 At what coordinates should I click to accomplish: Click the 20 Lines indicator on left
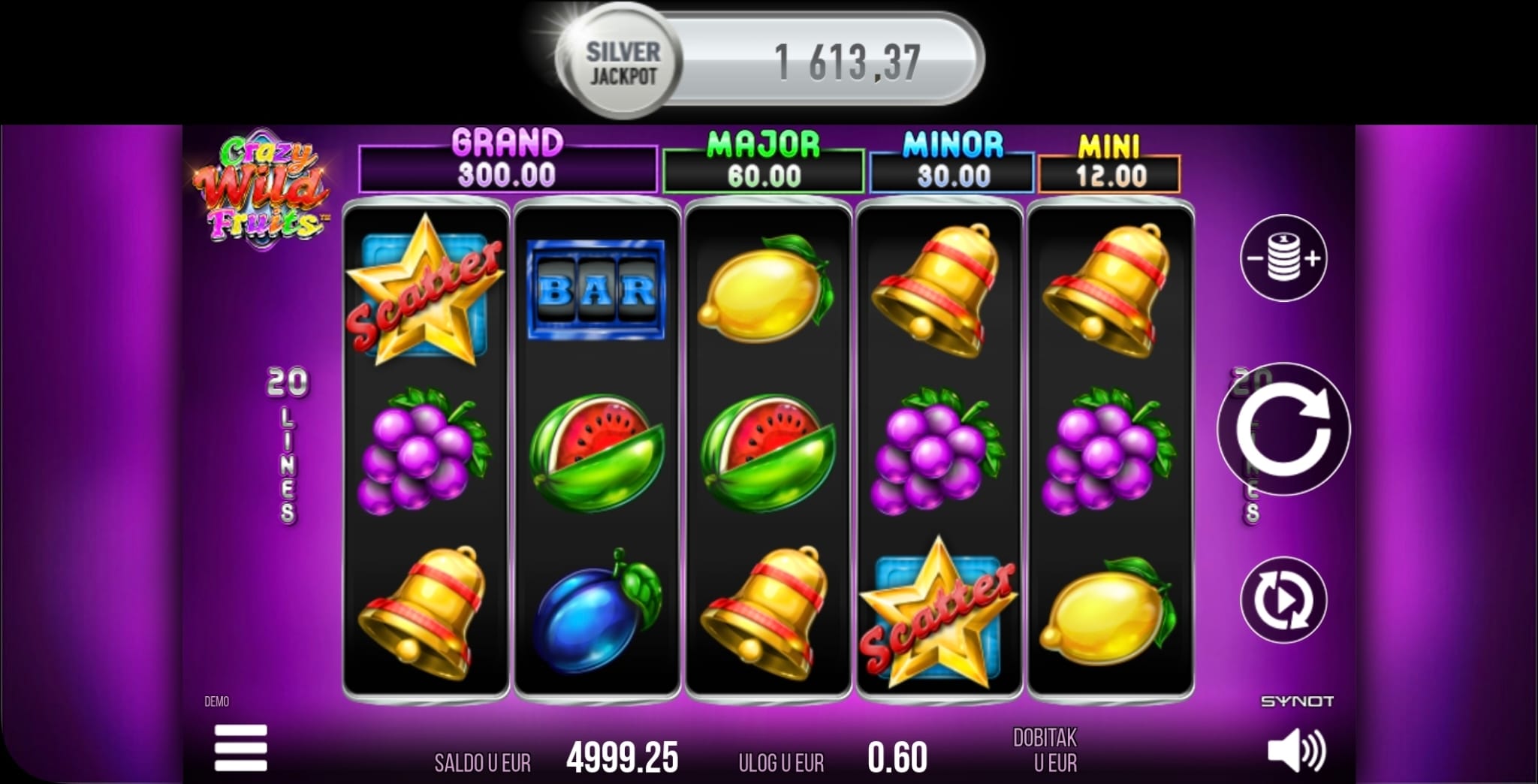288,445
